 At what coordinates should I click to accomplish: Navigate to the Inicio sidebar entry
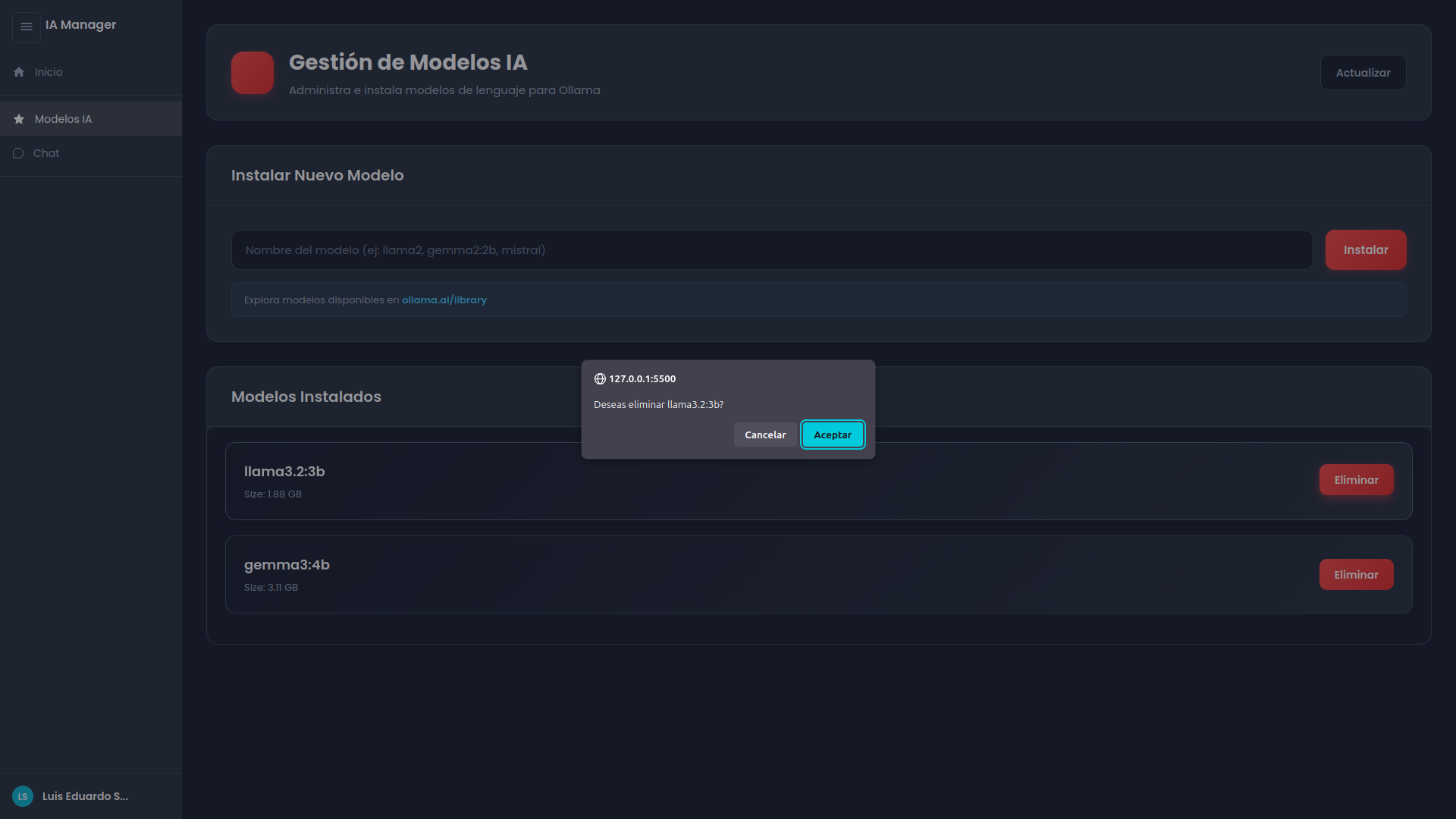click(49, 71)
